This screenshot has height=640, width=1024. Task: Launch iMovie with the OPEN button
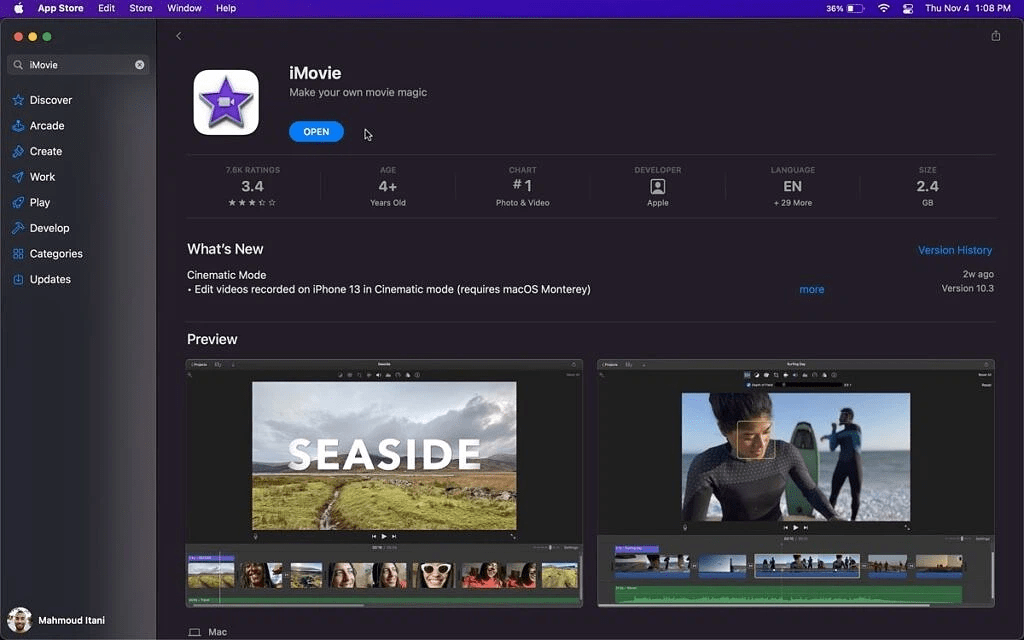point(316,131)
